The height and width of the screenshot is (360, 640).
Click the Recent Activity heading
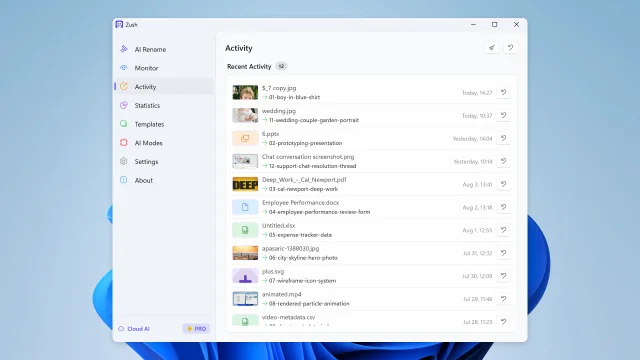249,67
